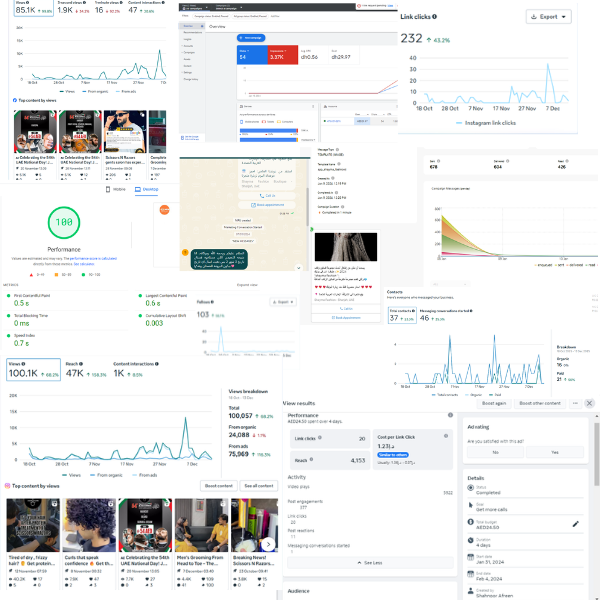Click the cursor Goal icon in Details
The image size is (600, 600).
tap(471, 505)
